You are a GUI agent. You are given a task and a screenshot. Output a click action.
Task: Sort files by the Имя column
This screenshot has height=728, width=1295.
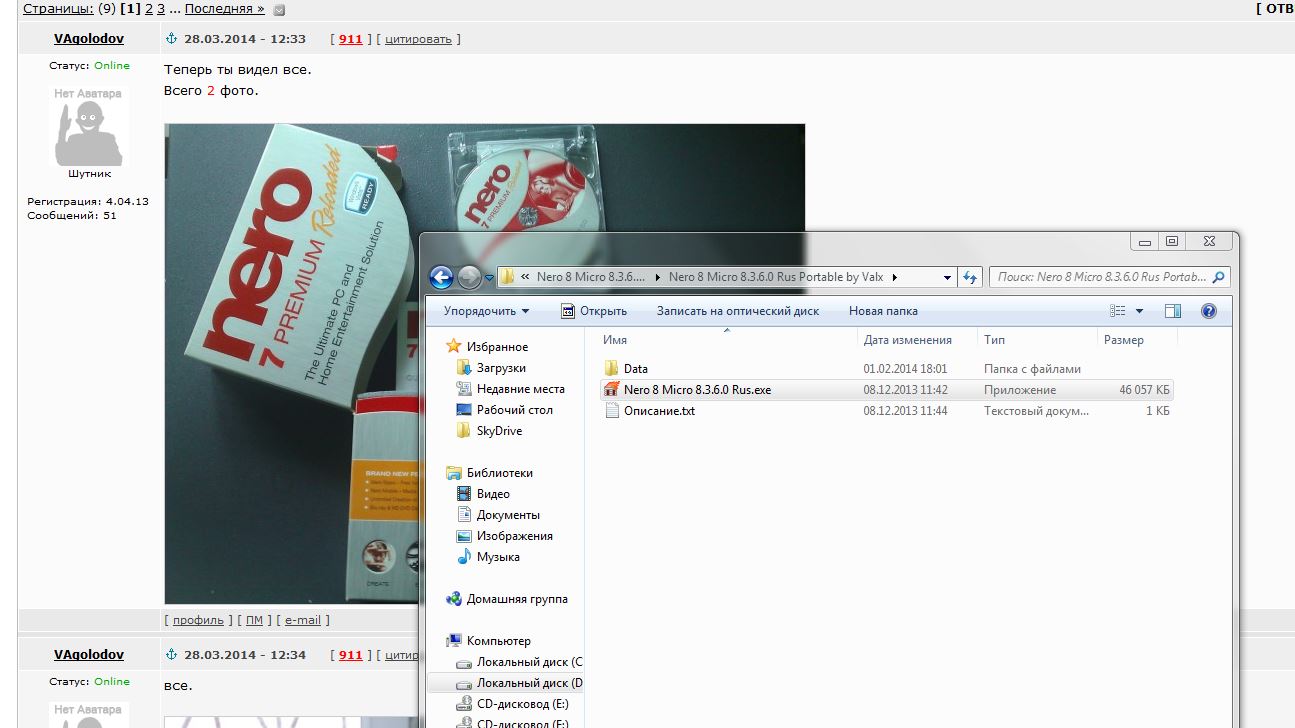(x=727, y=340)
